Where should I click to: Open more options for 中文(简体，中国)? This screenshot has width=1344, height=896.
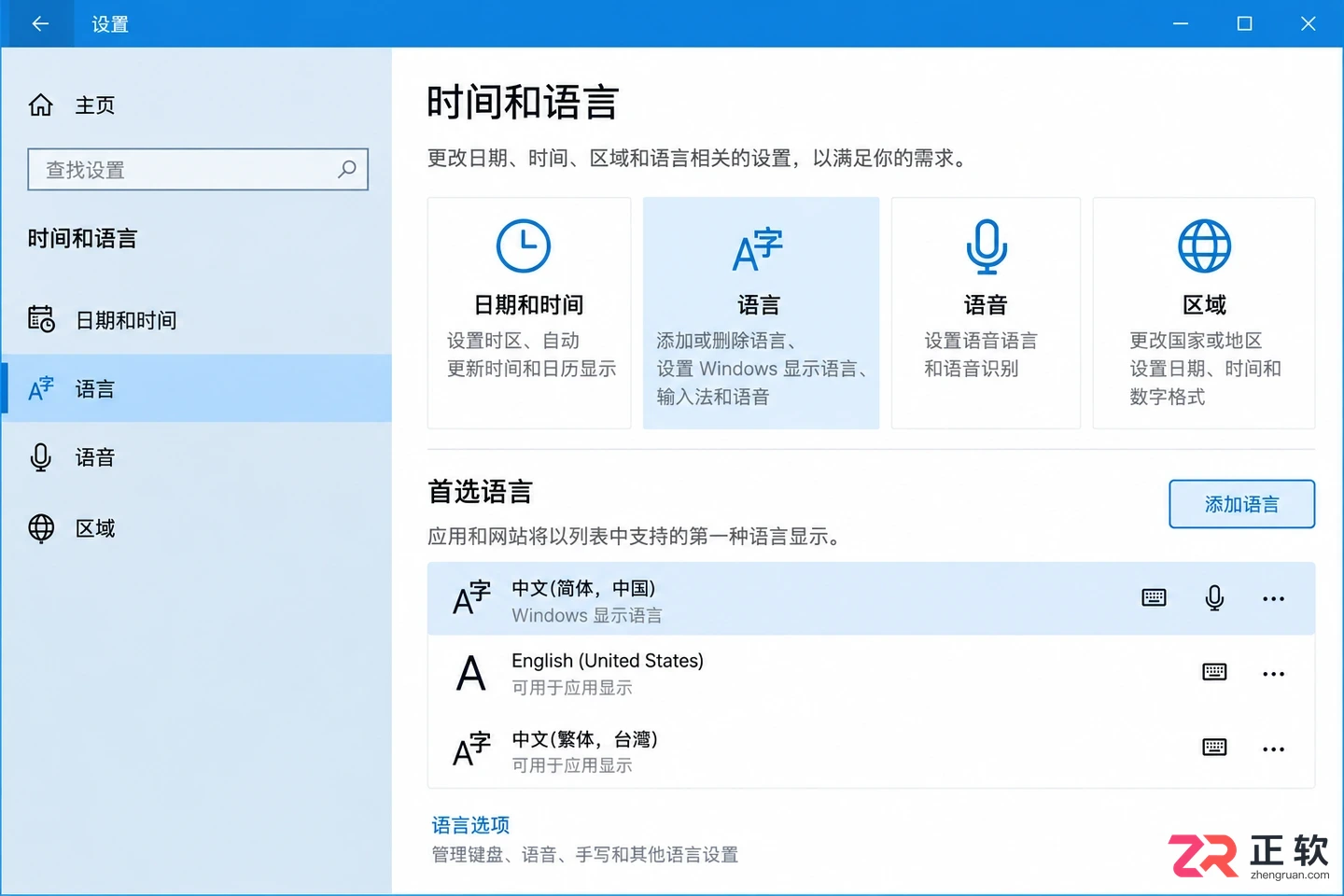[1274, 599]
